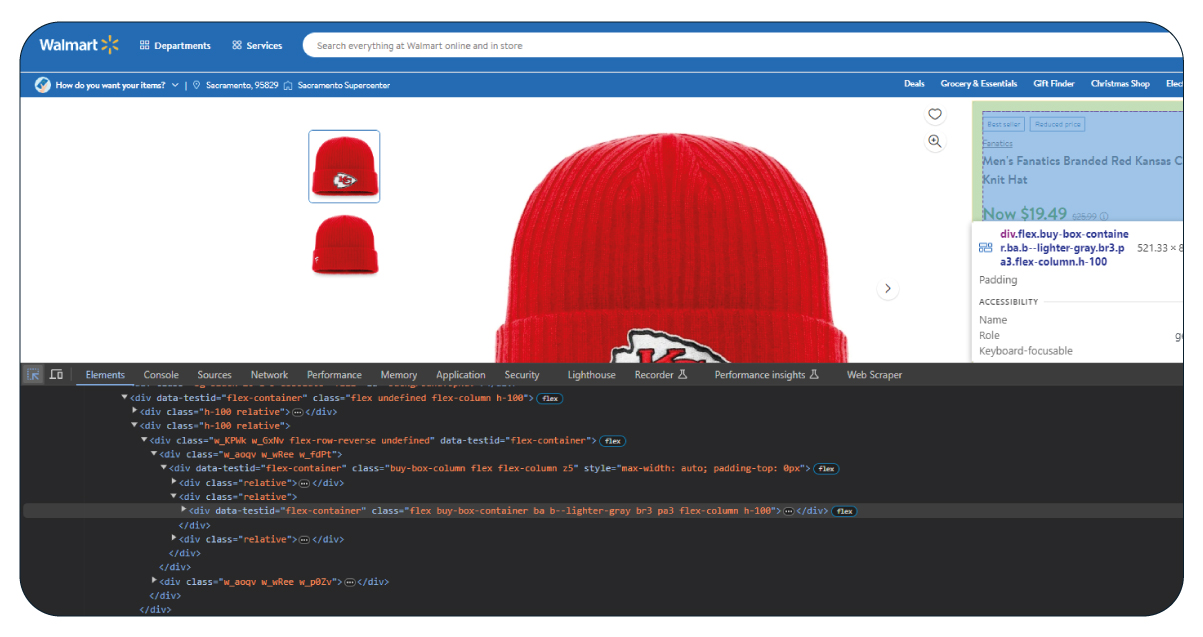Visit the Christmas Shop link
Image resolution: width=1203 pixels, height=637 pixels.
coord(1120,84)
